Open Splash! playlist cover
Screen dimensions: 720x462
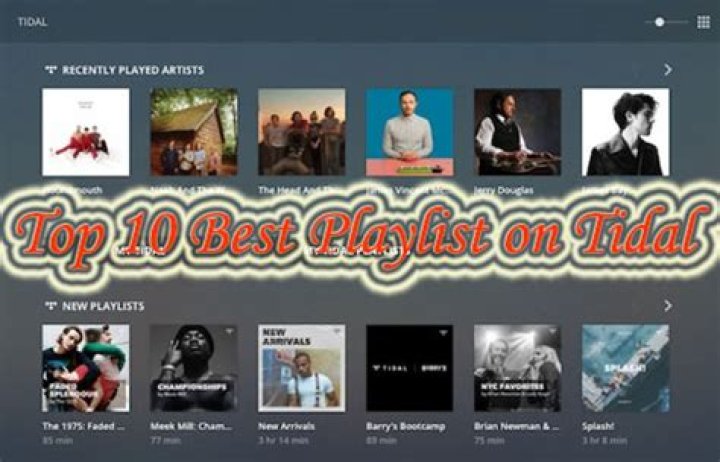[x=625, y=368]
